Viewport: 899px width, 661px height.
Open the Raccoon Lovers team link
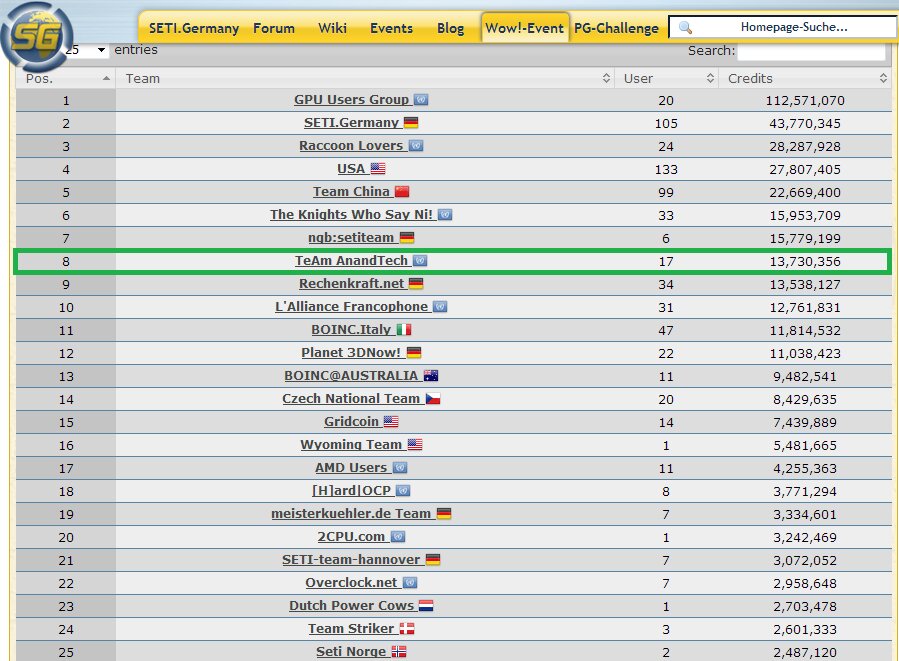pyautogui.click(x=351, y=146)
